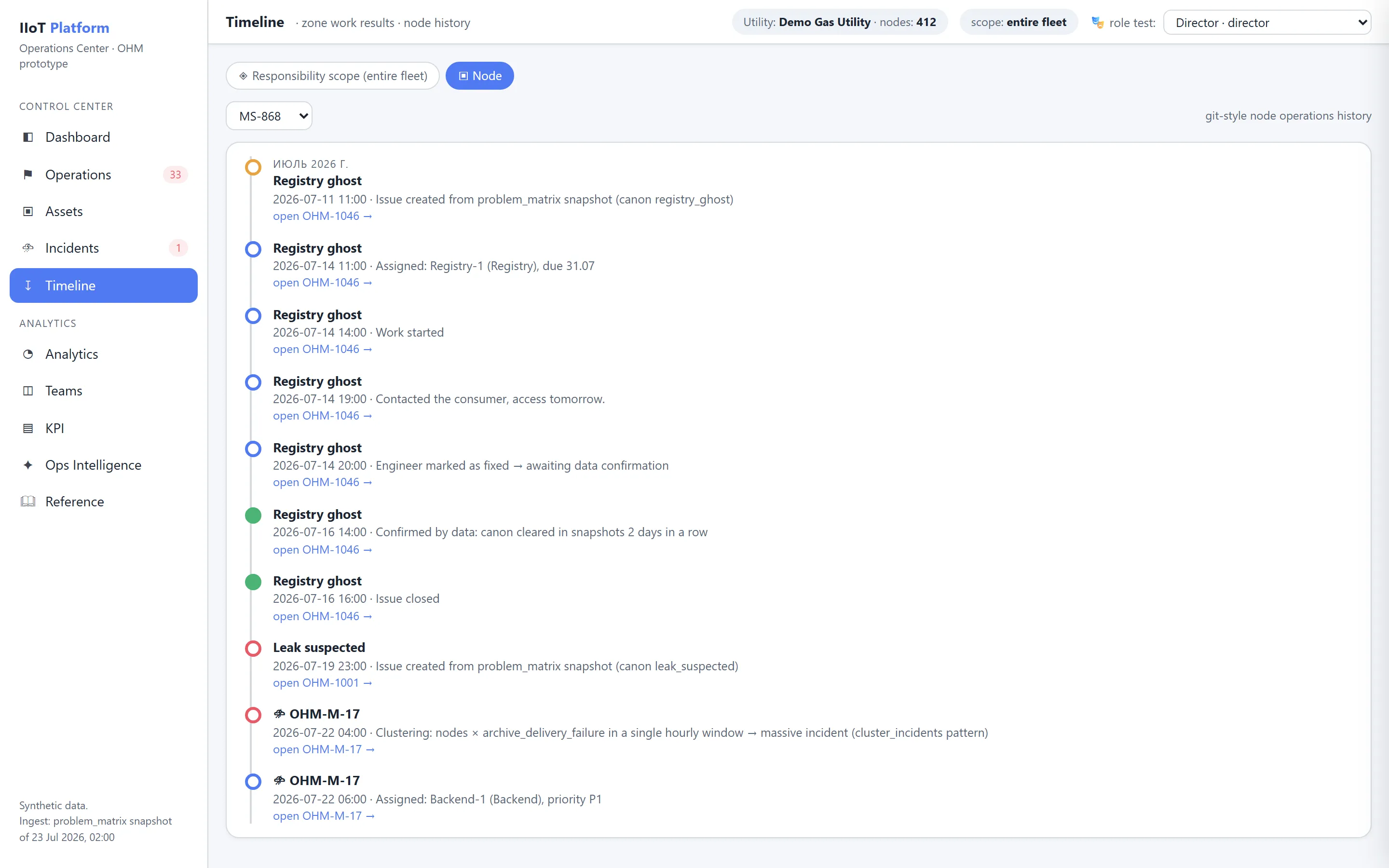Image resolution: width=1389 pixels, height=868 pixels.
Task: Open Dashboard from the sidebar icon
Action: pyautogui.click(x=27, y=137)
